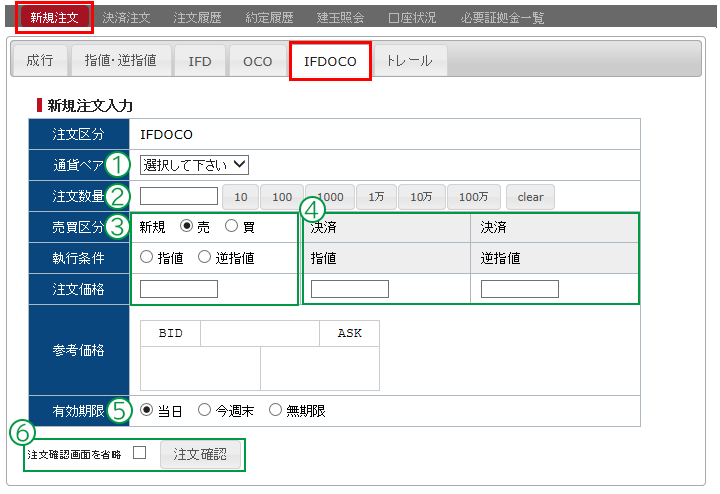Click the 注文区分 IFDOCO value text
The image size is (720, 494).
tap(166, 135)
